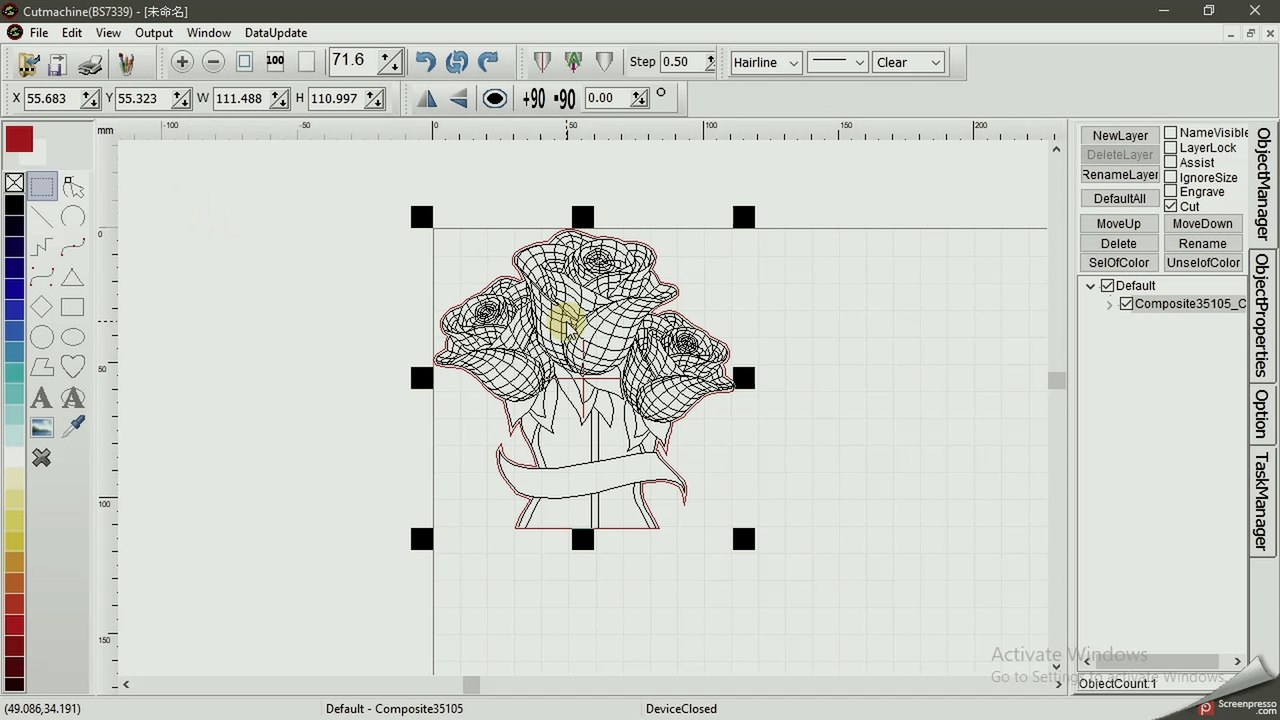Switch to the TaskManager tab
Viewport: 1280px width, 720px height.
(1262, 501)
